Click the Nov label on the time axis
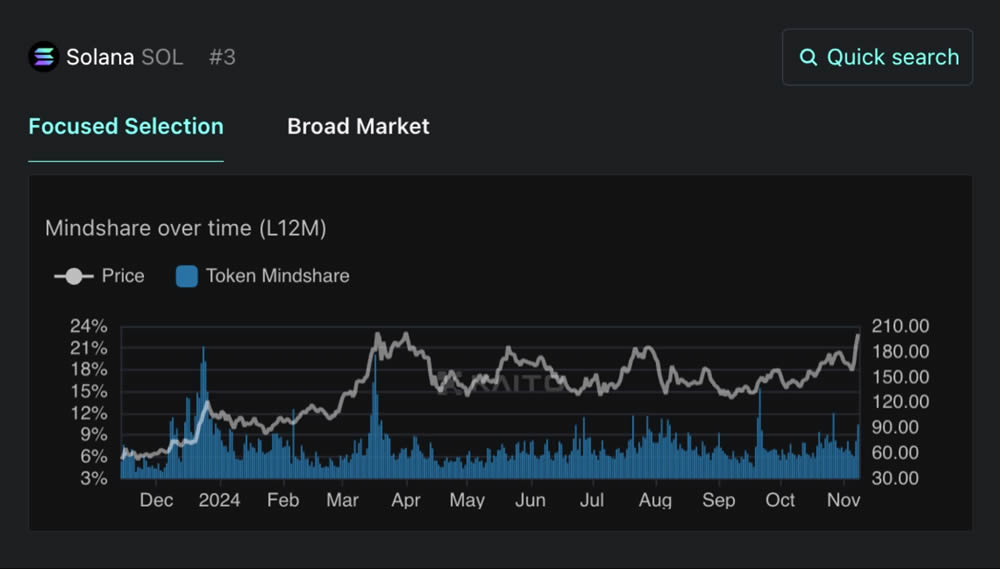Viewport: 1000px width, 569px height. click(x=844, y=500)
